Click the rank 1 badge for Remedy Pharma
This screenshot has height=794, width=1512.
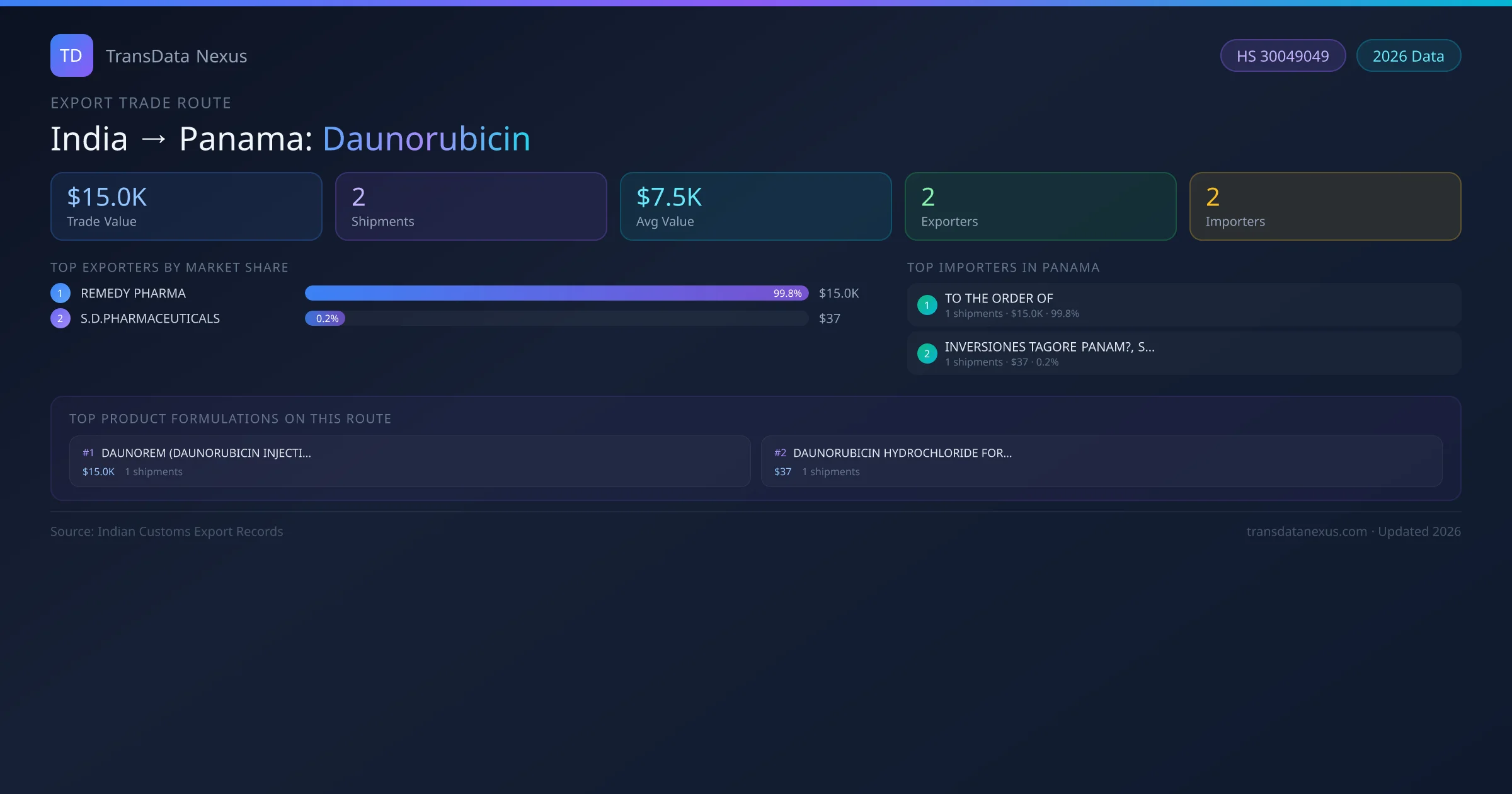(x=60, y=293)
